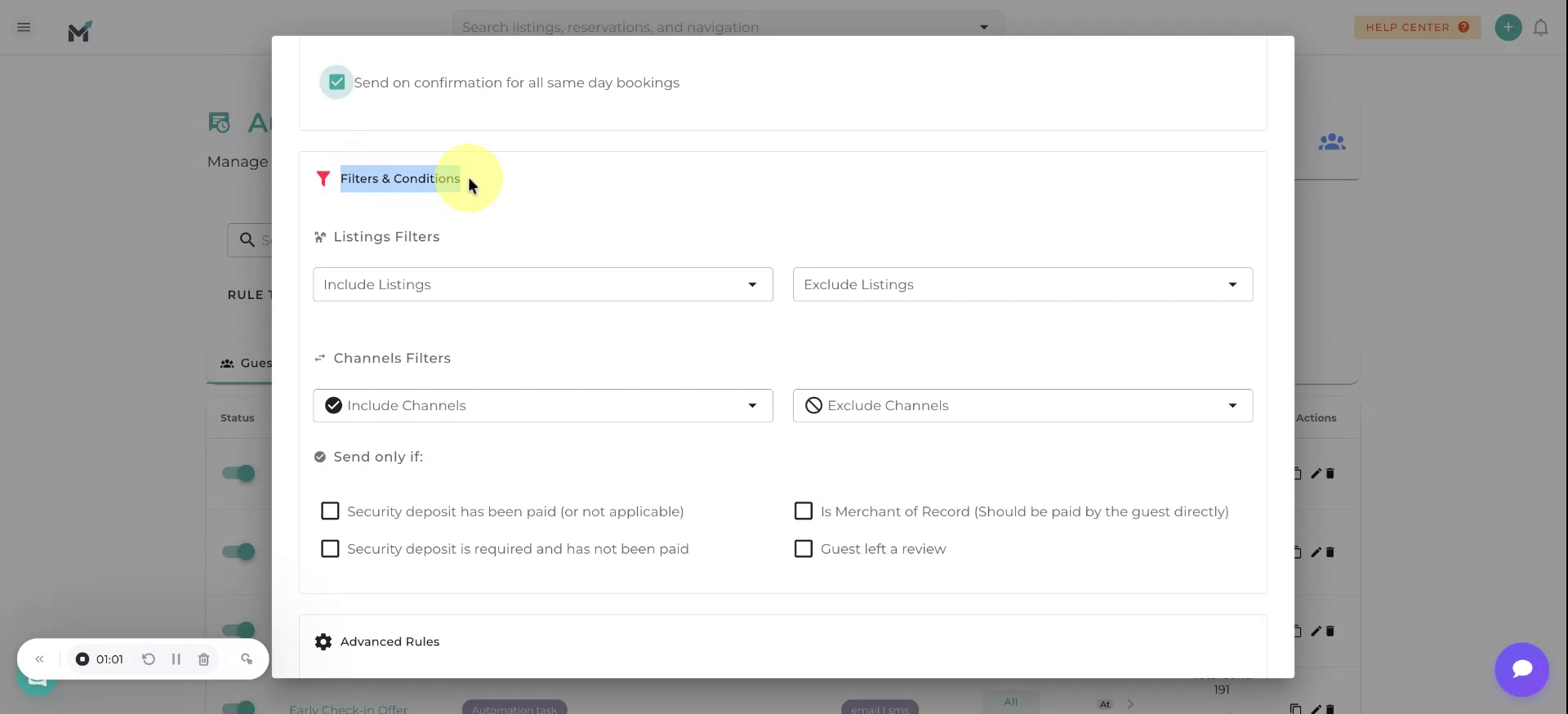Expand the global search dropdown arrow
Viewport: 1568px width, 714px height.
click(983, 27)
